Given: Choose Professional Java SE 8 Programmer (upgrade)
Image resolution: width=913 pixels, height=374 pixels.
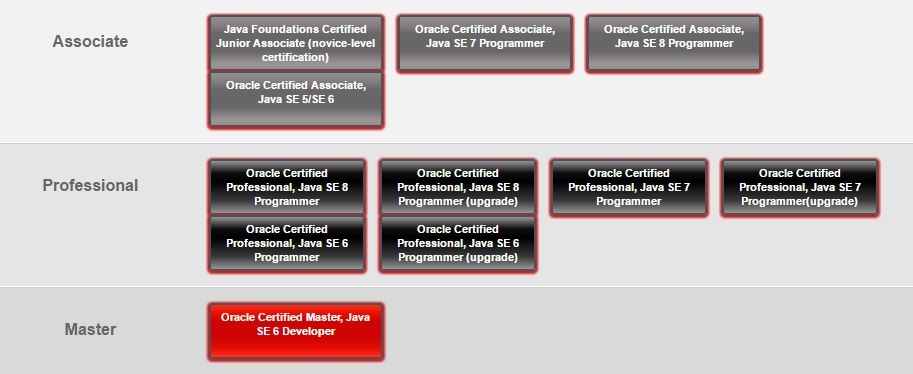Looking at the screenshot, I should (x=458, y=187).
